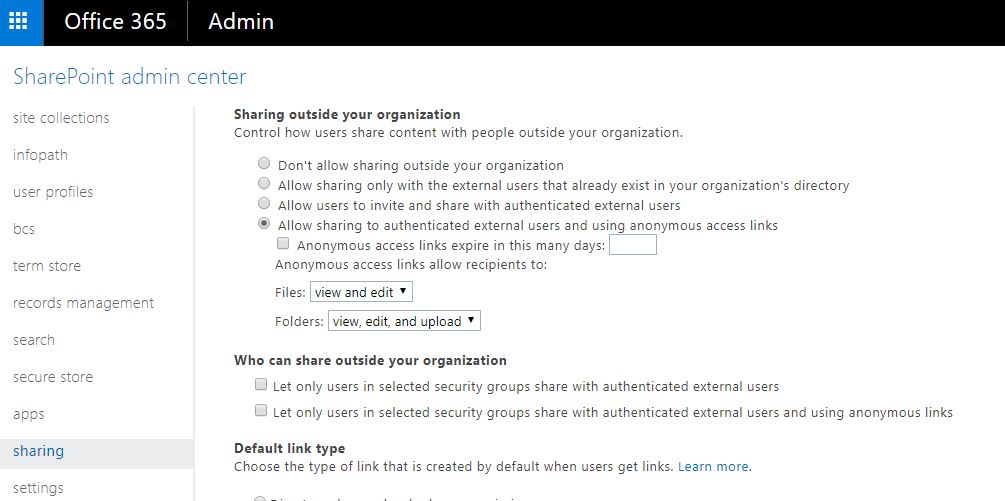Click the expiration days input field
Screen dimensions: 1005x501
pos(632,245)
